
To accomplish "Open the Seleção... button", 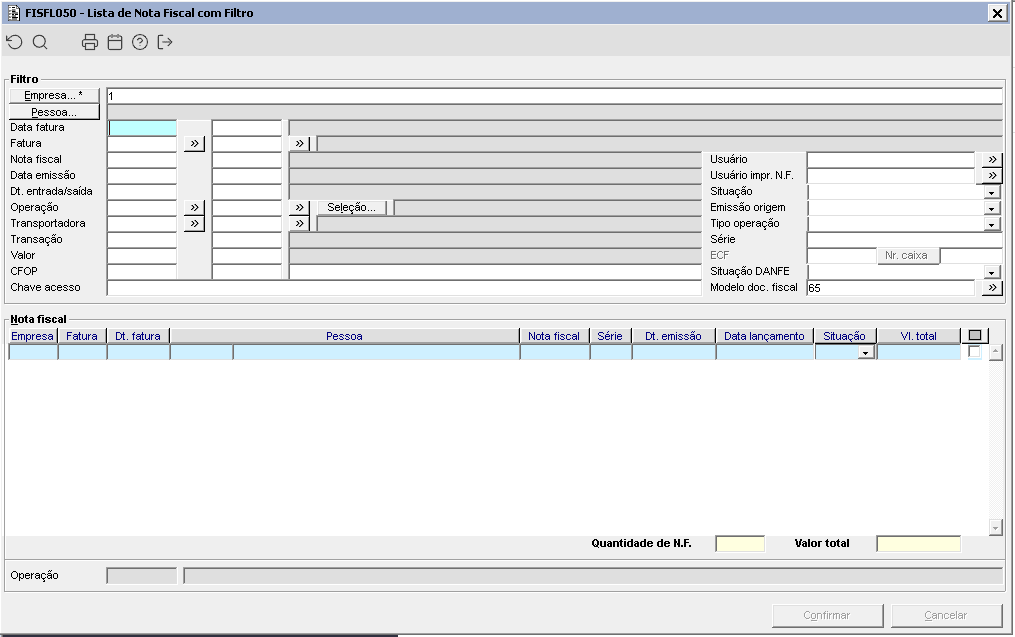I will [x=351, y=207].
